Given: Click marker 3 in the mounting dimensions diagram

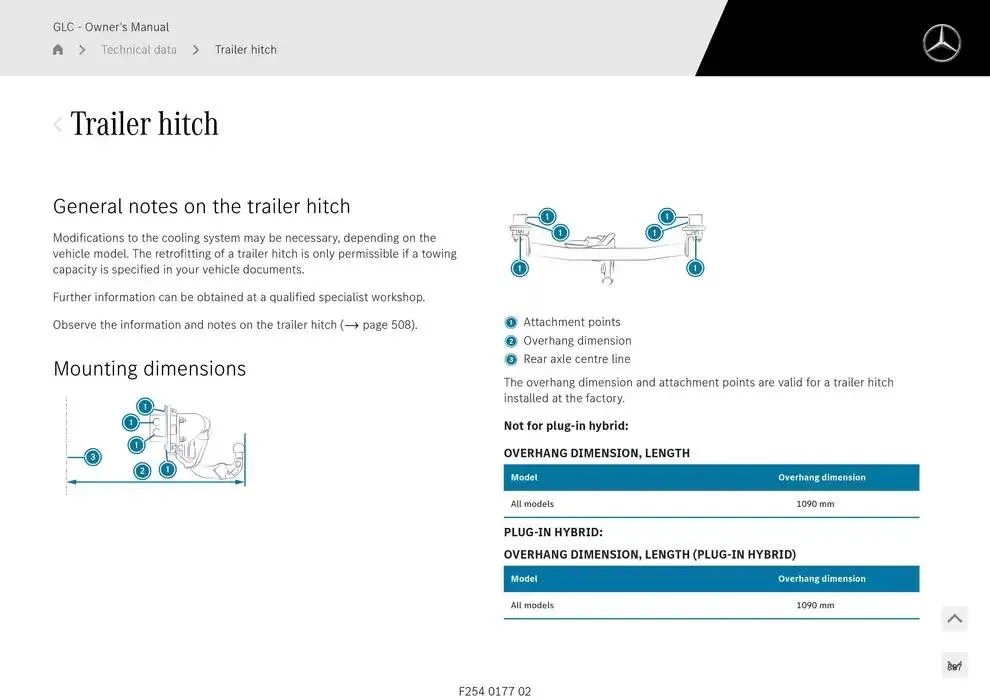Looking at the screenshot, I should [x=92, y=457].
